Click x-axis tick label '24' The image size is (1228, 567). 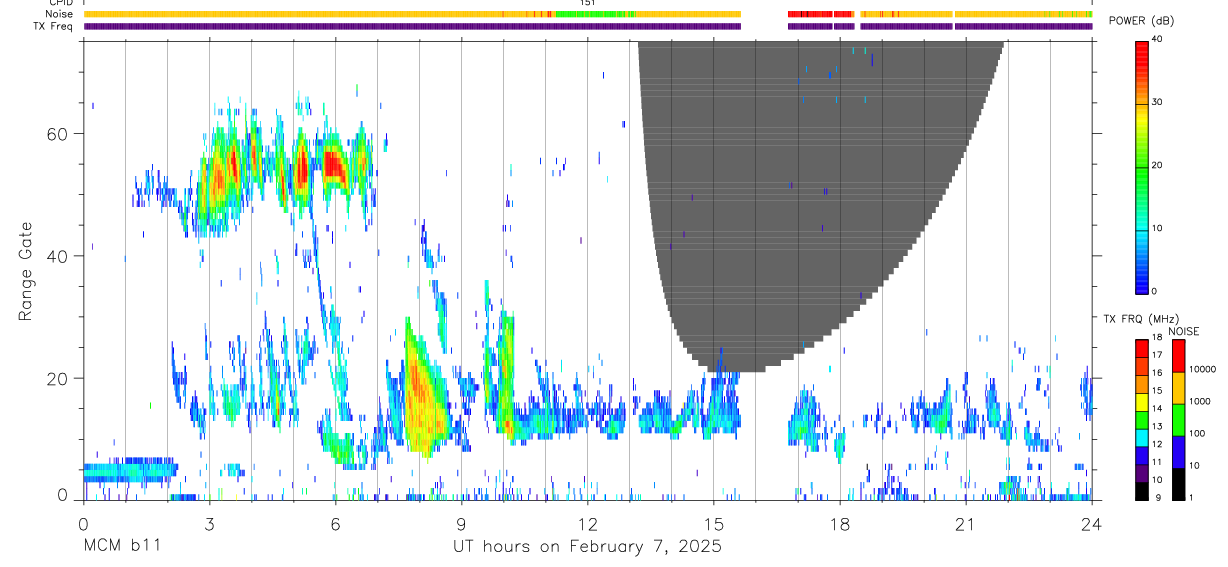tap(1091, 524)
